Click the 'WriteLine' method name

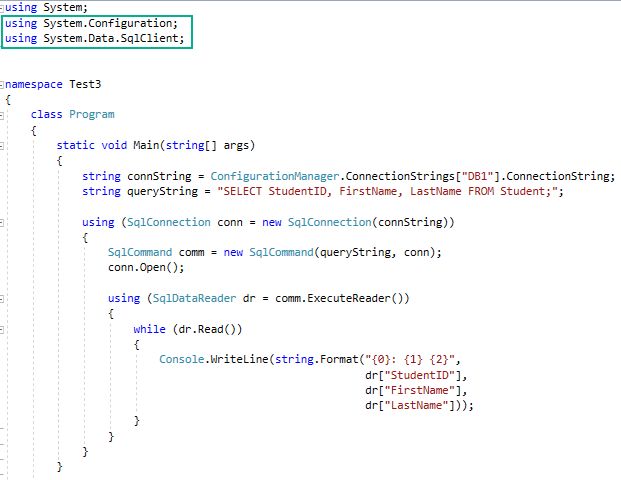(239, 359)
